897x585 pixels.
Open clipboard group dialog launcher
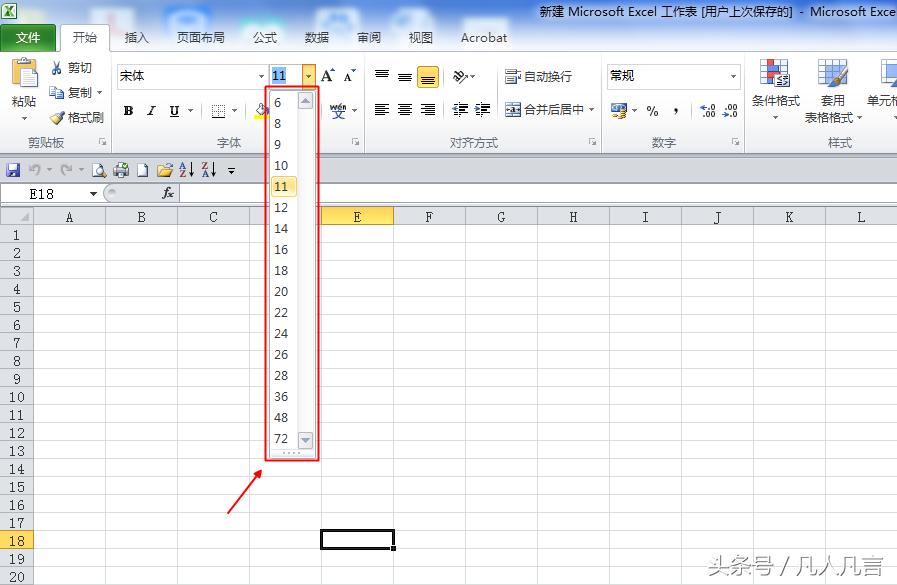pyautogui.click(x=102, y=142)
